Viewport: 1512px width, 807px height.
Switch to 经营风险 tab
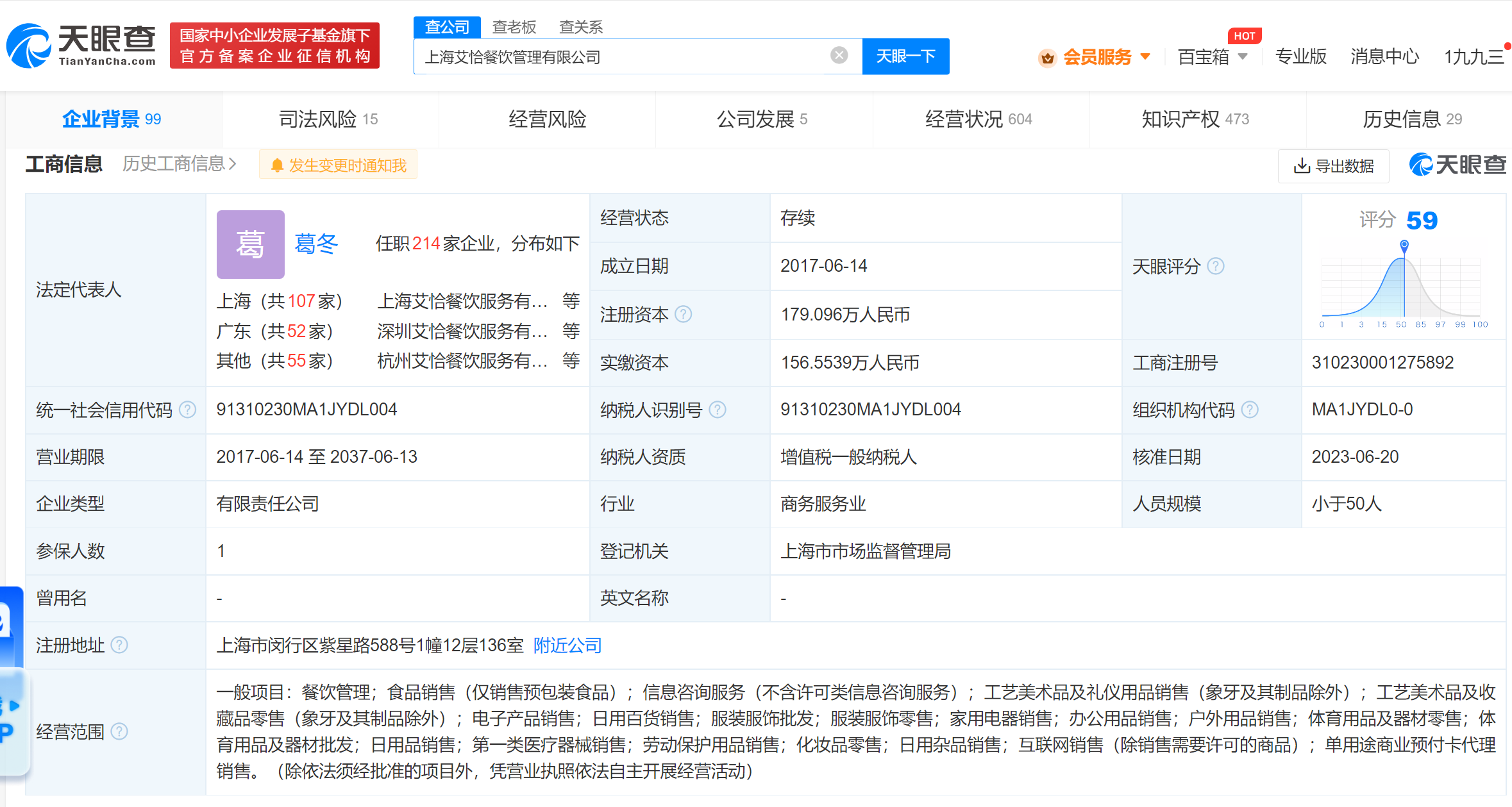(548, 119)
